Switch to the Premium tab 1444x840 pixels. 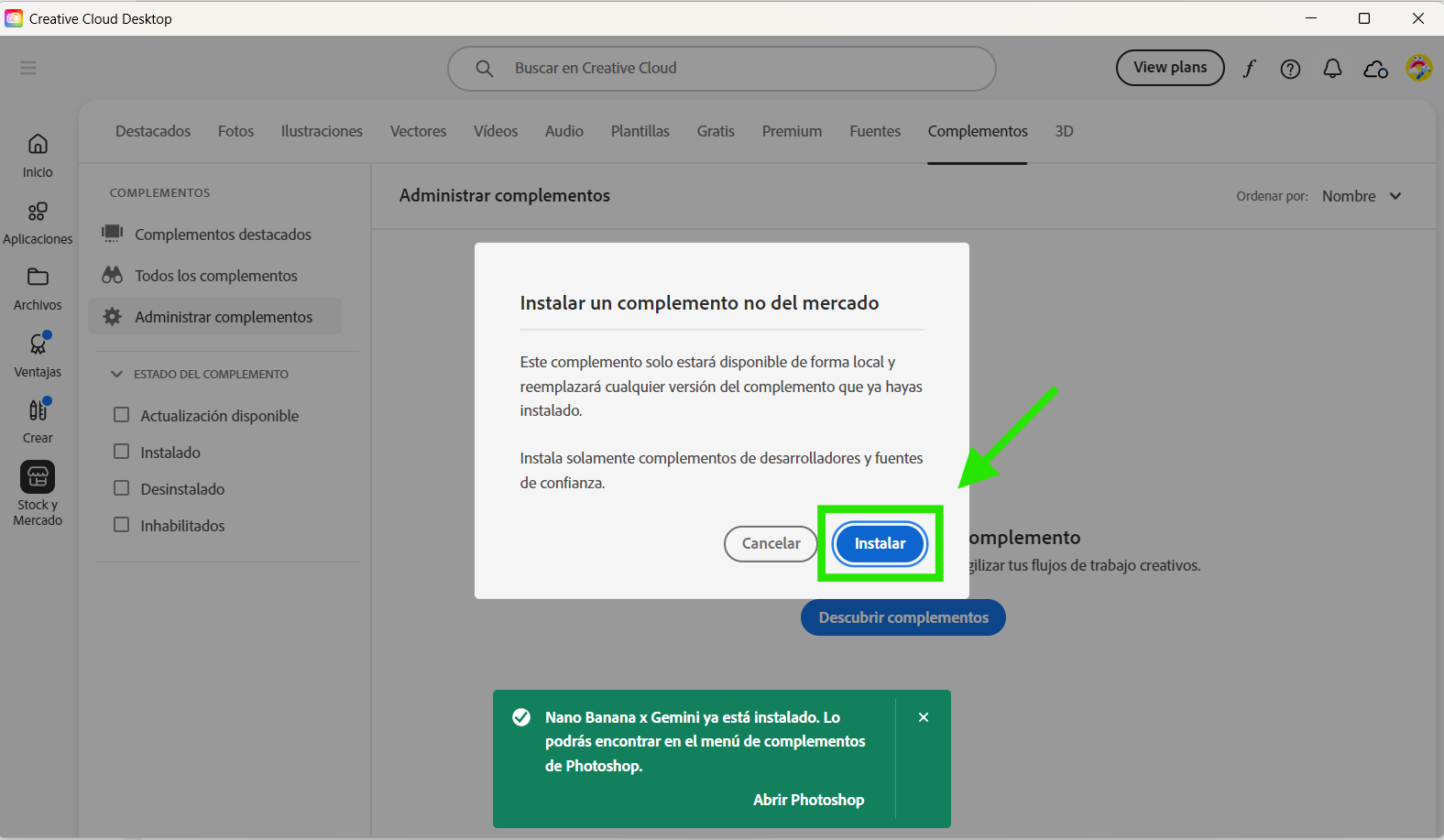click(x=792, y=131)
